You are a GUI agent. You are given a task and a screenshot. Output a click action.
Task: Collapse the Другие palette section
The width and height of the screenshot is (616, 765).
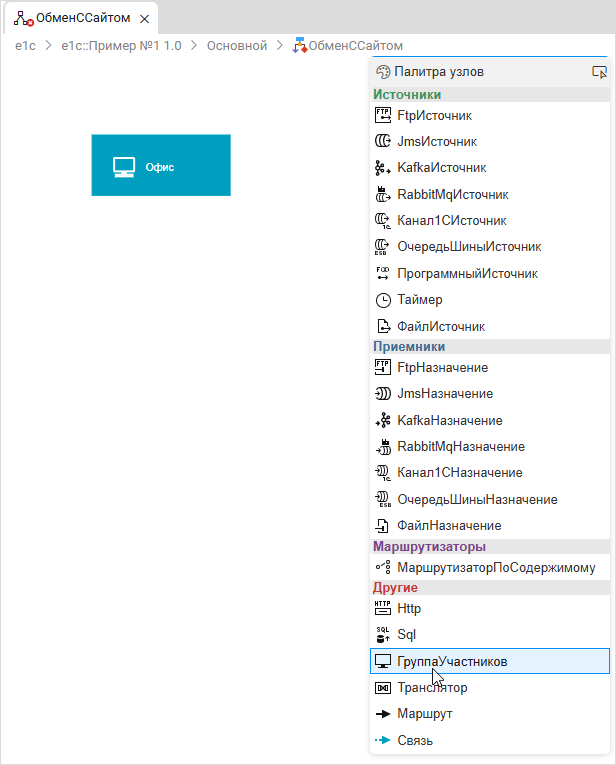tap(395, 587)
